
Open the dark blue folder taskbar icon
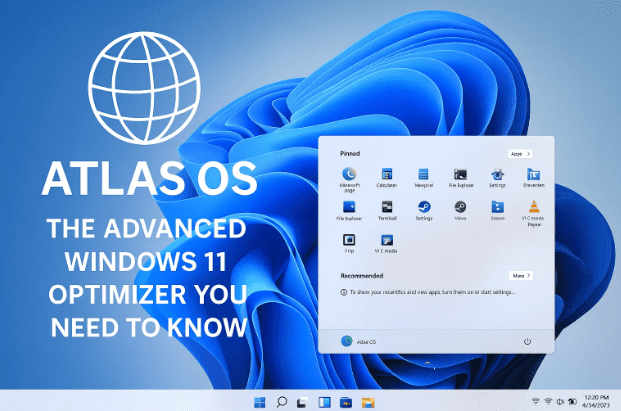[346, 403]
